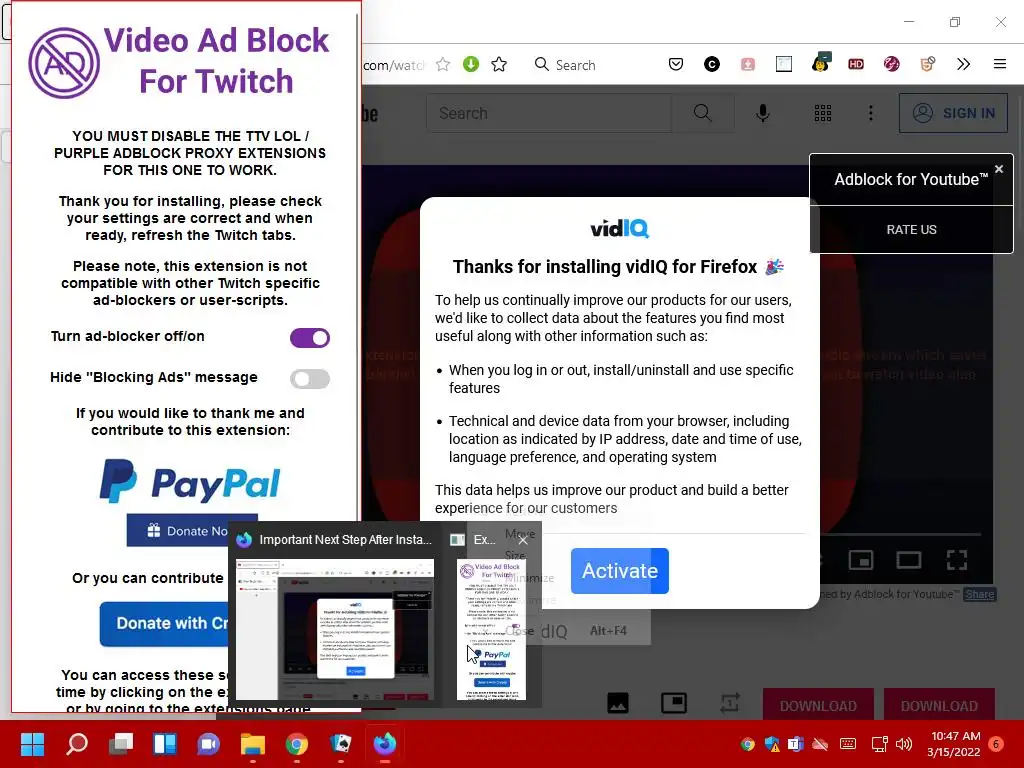
Task: Click the notification badge showing 6
Action: (996, 744)
